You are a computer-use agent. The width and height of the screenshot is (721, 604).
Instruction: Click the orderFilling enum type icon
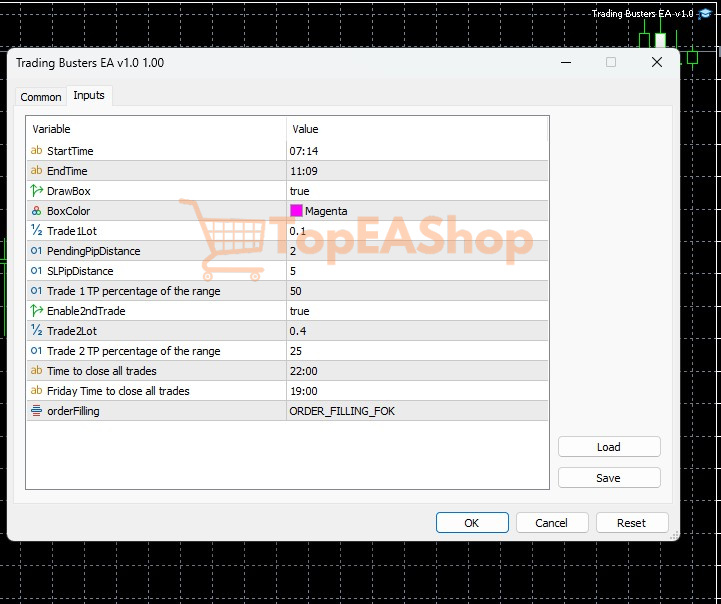coord(37,411)
